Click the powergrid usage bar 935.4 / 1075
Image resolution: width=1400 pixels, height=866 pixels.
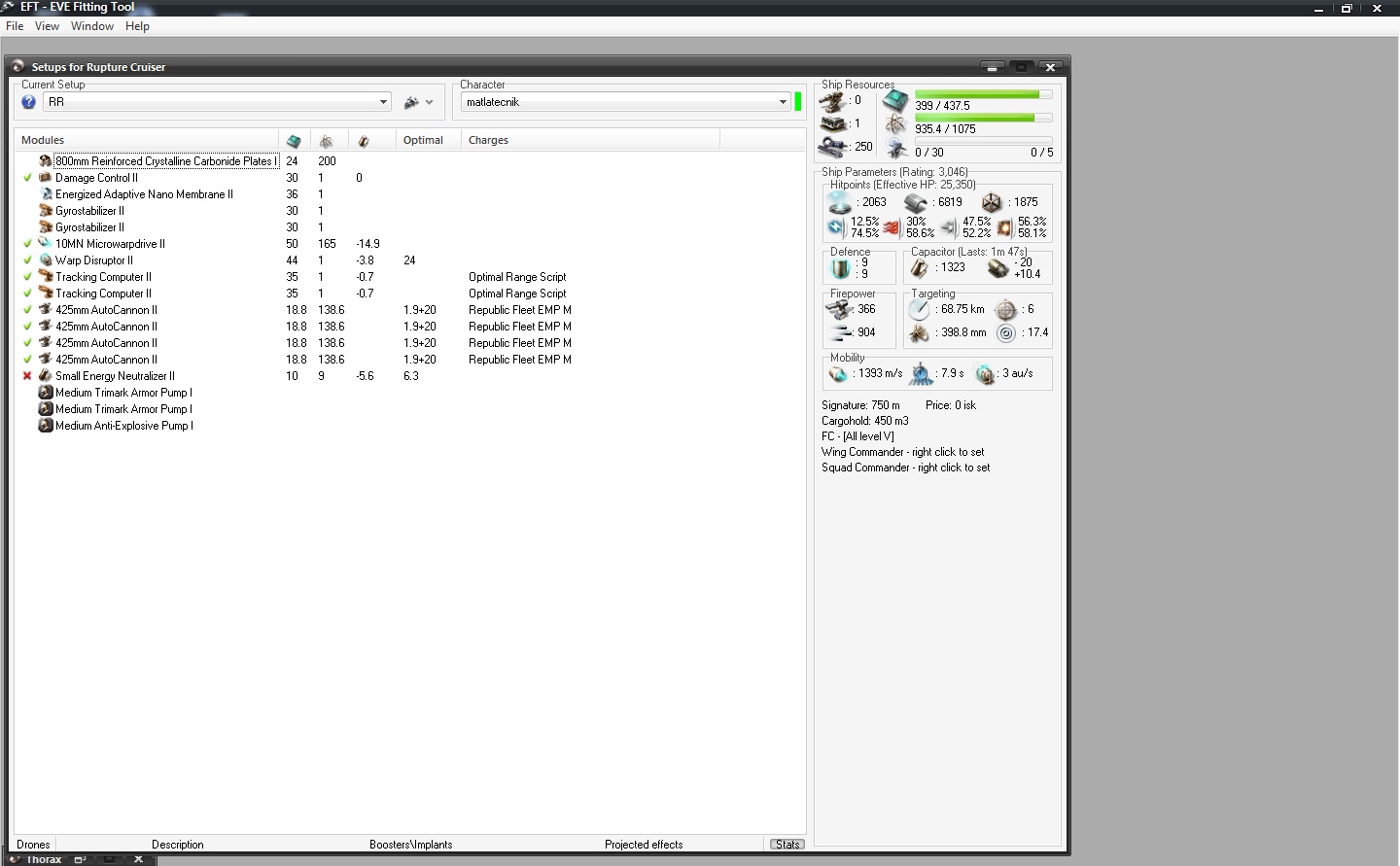click(984, 118)
